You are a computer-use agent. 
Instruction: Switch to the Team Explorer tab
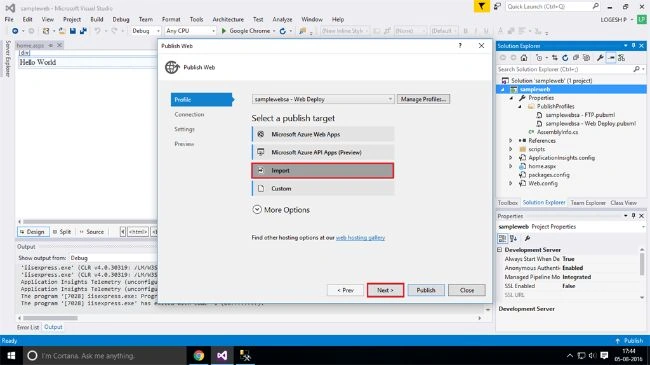588,203
